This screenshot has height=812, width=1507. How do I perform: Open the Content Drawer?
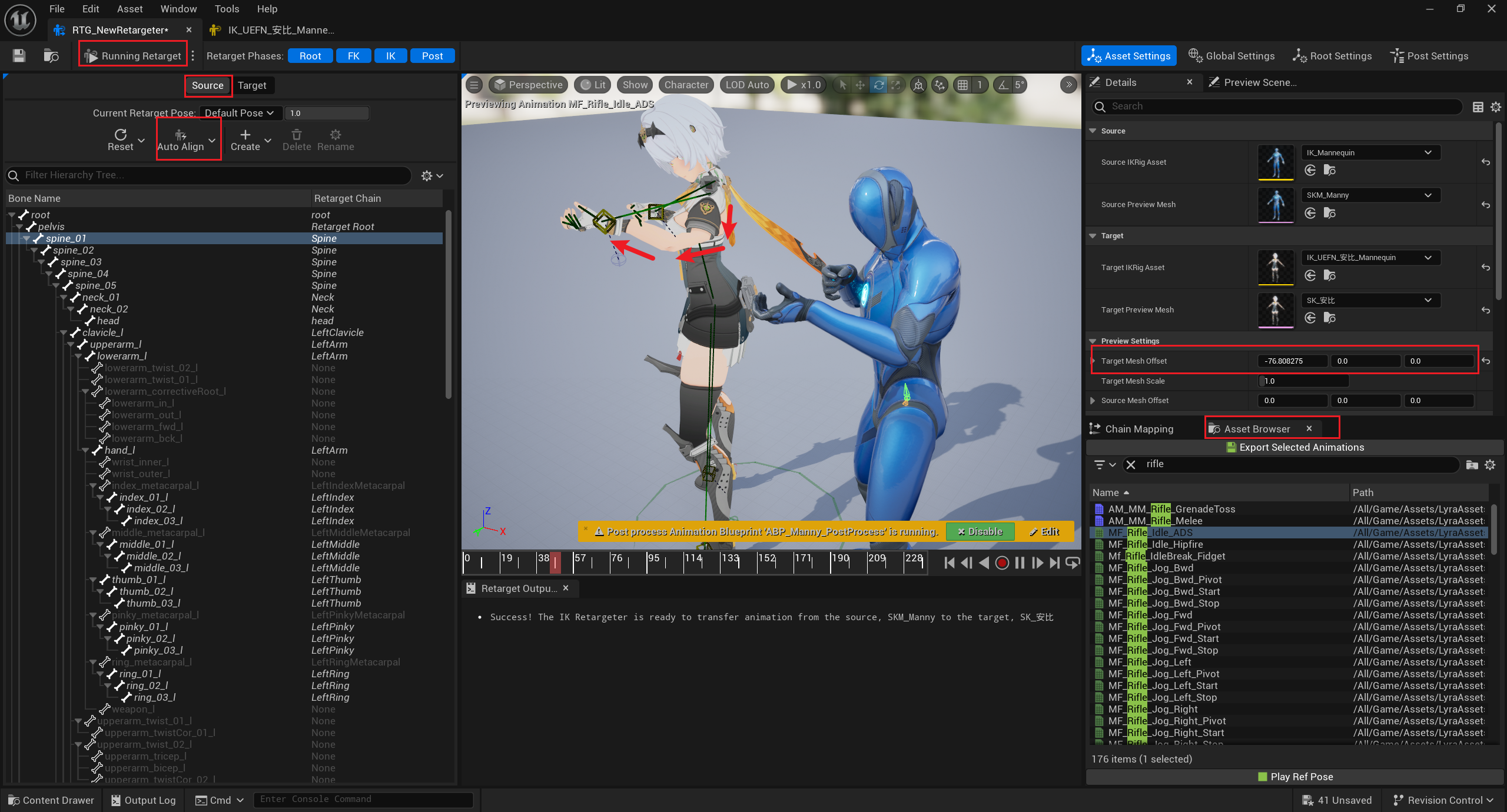coord(51,800)
